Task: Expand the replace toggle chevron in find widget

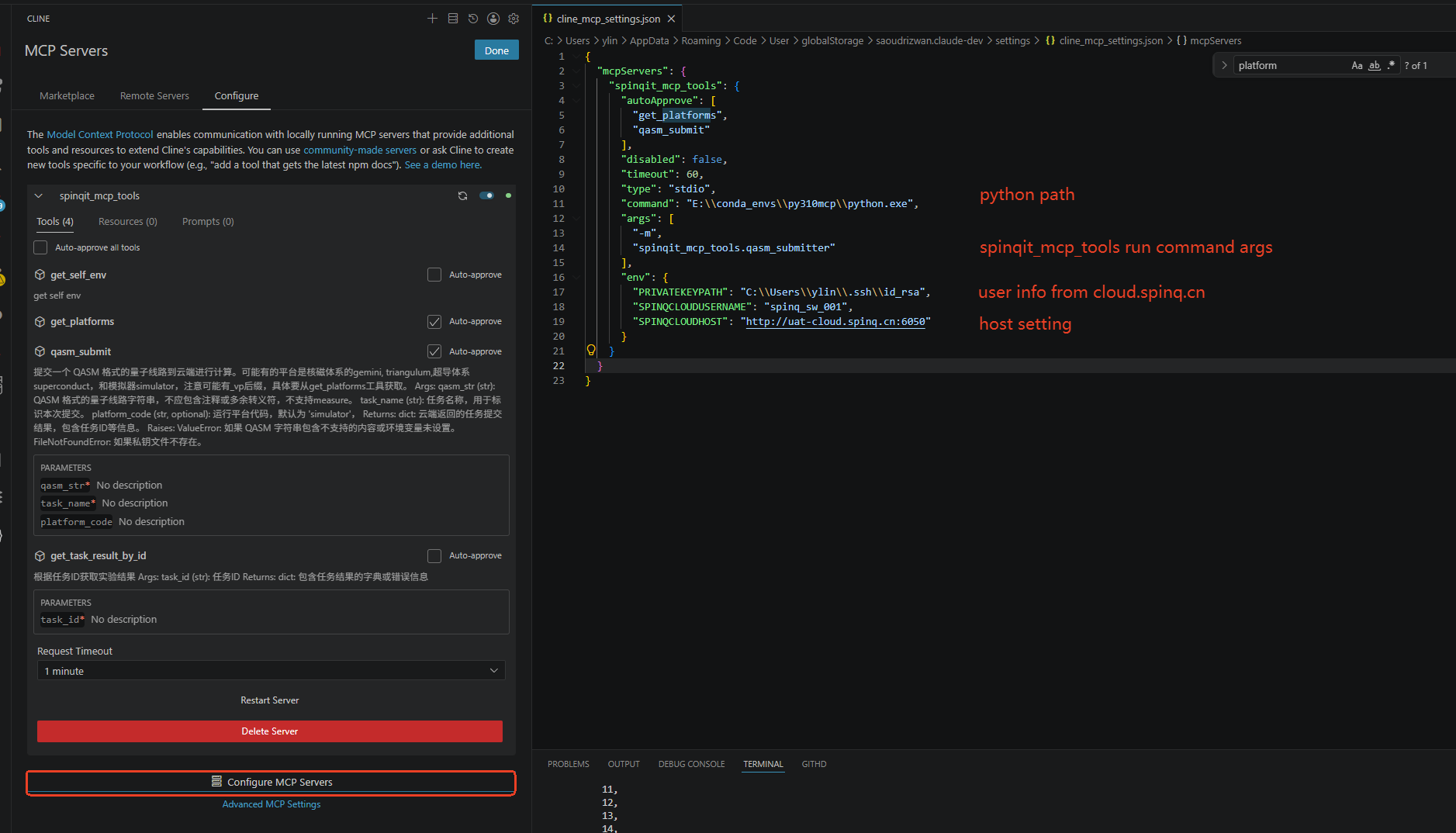Action: [1224, 66]
